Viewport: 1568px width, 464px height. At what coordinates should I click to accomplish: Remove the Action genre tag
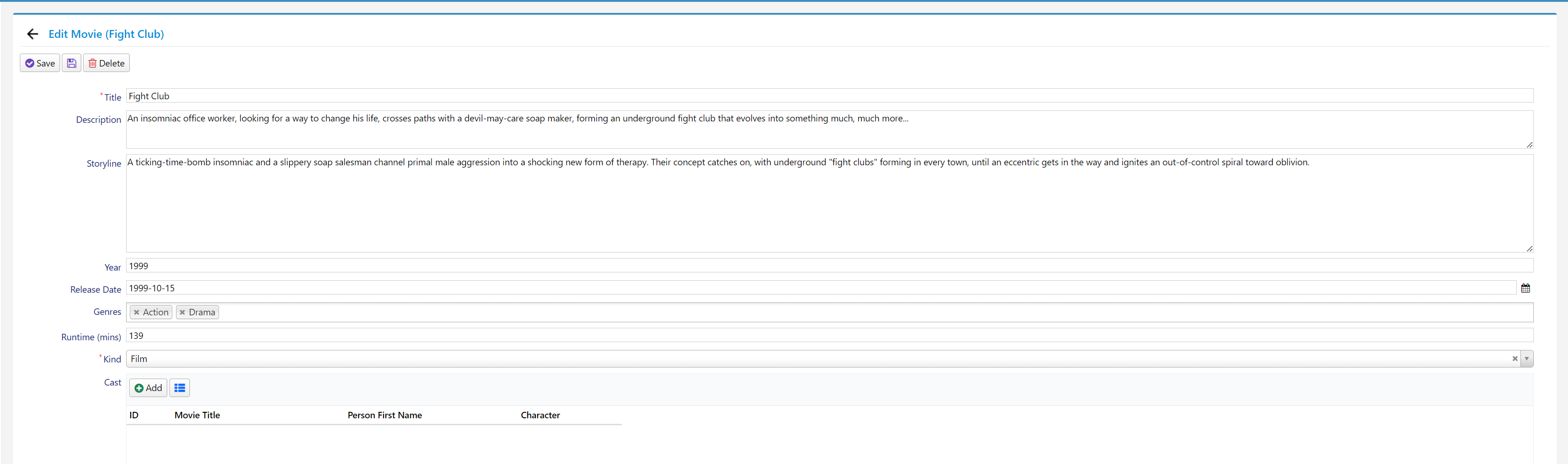[136, 313]
